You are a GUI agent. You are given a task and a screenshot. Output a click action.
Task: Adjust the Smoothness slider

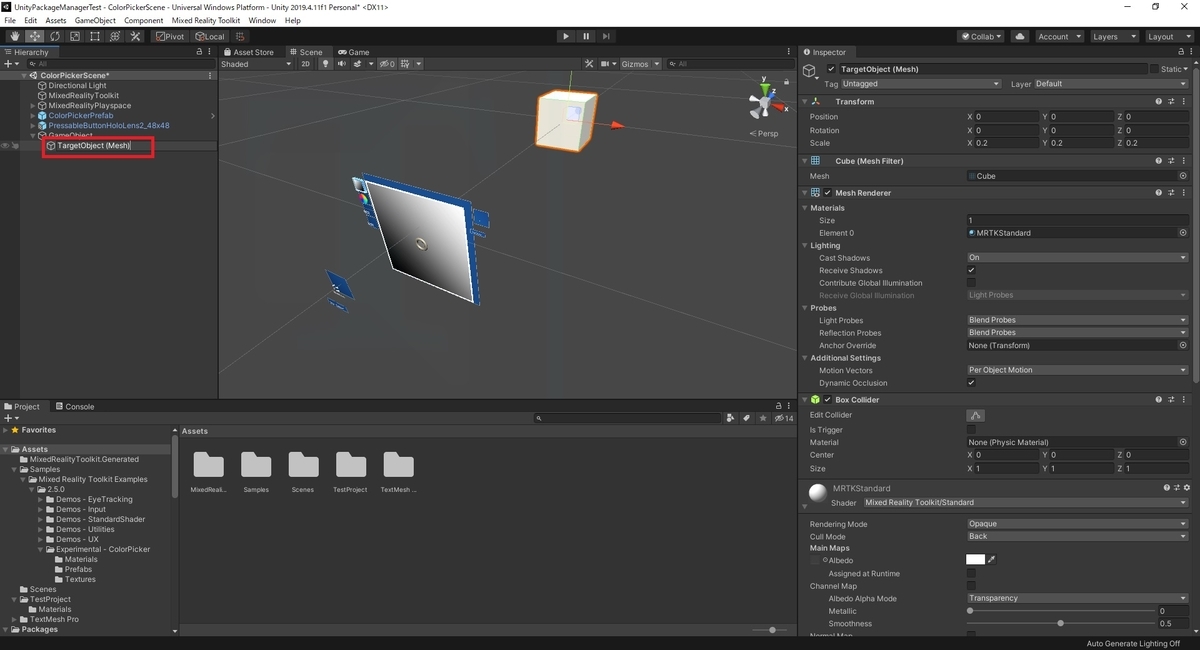click(x=1060, y=623)
